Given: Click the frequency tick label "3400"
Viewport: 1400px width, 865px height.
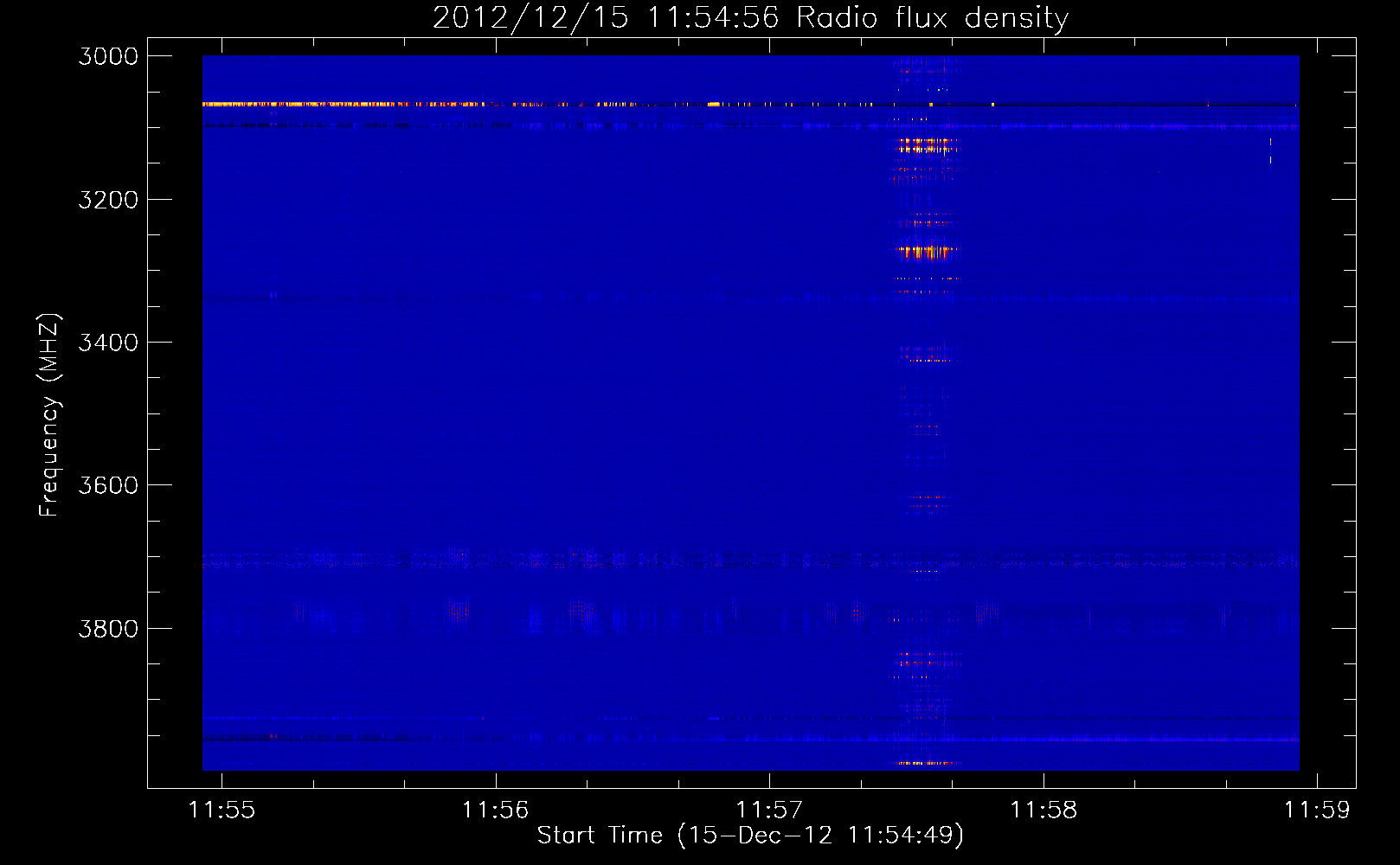Looking at the screenshot, I should click(x=108, y=343).
